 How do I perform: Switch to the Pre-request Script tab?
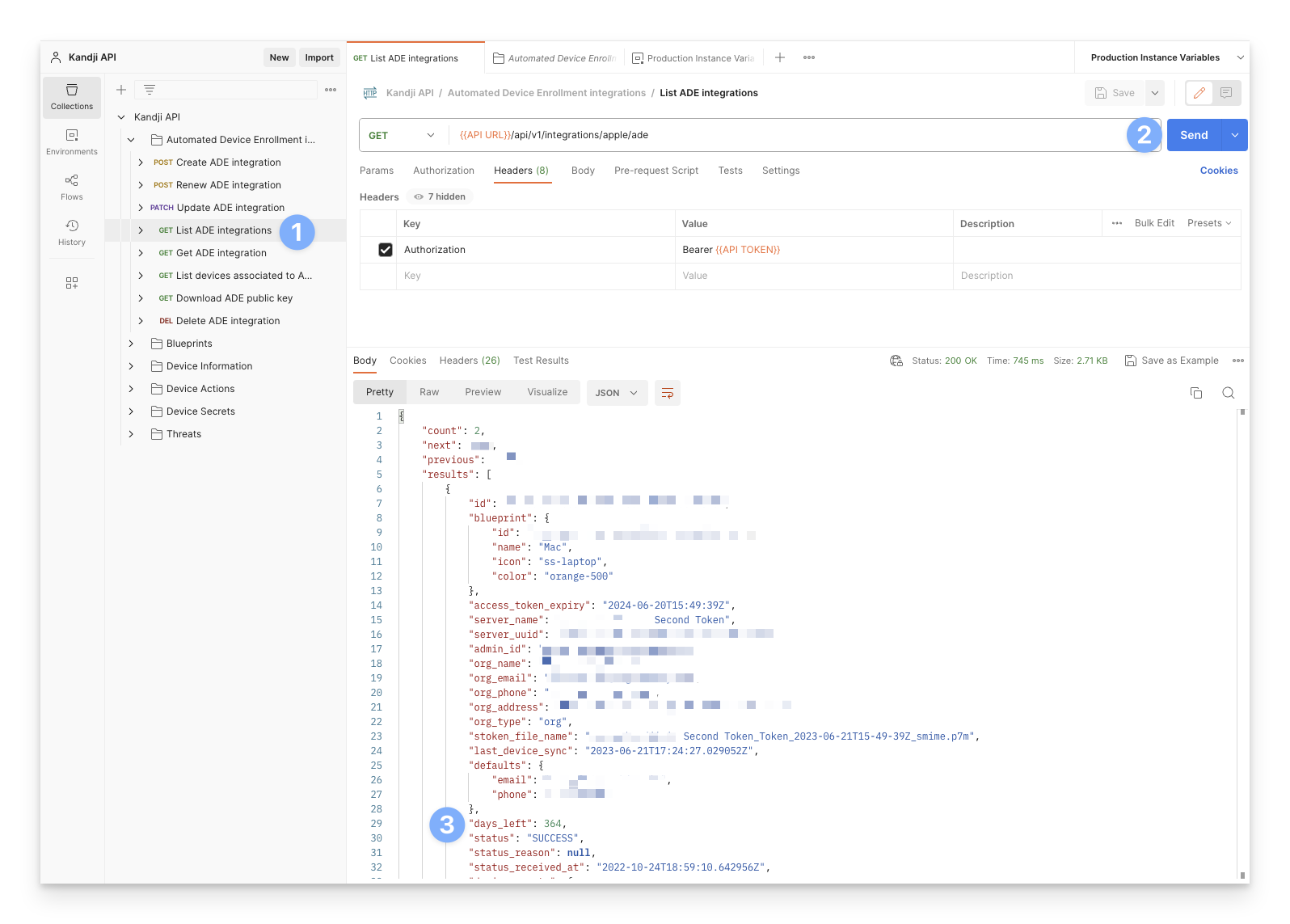[x=656, y=171]
